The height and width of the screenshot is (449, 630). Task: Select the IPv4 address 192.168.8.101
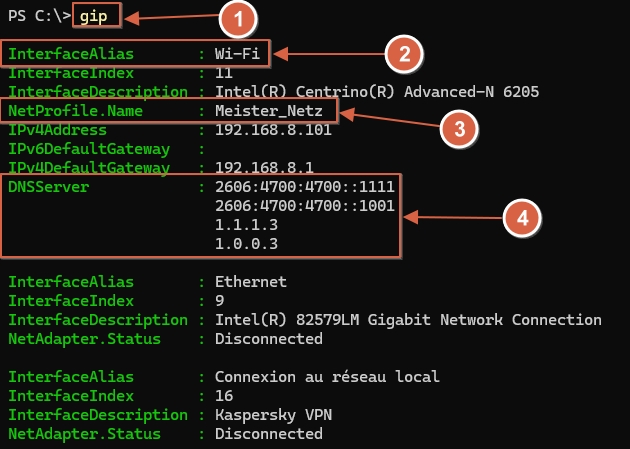pos(273,130)
